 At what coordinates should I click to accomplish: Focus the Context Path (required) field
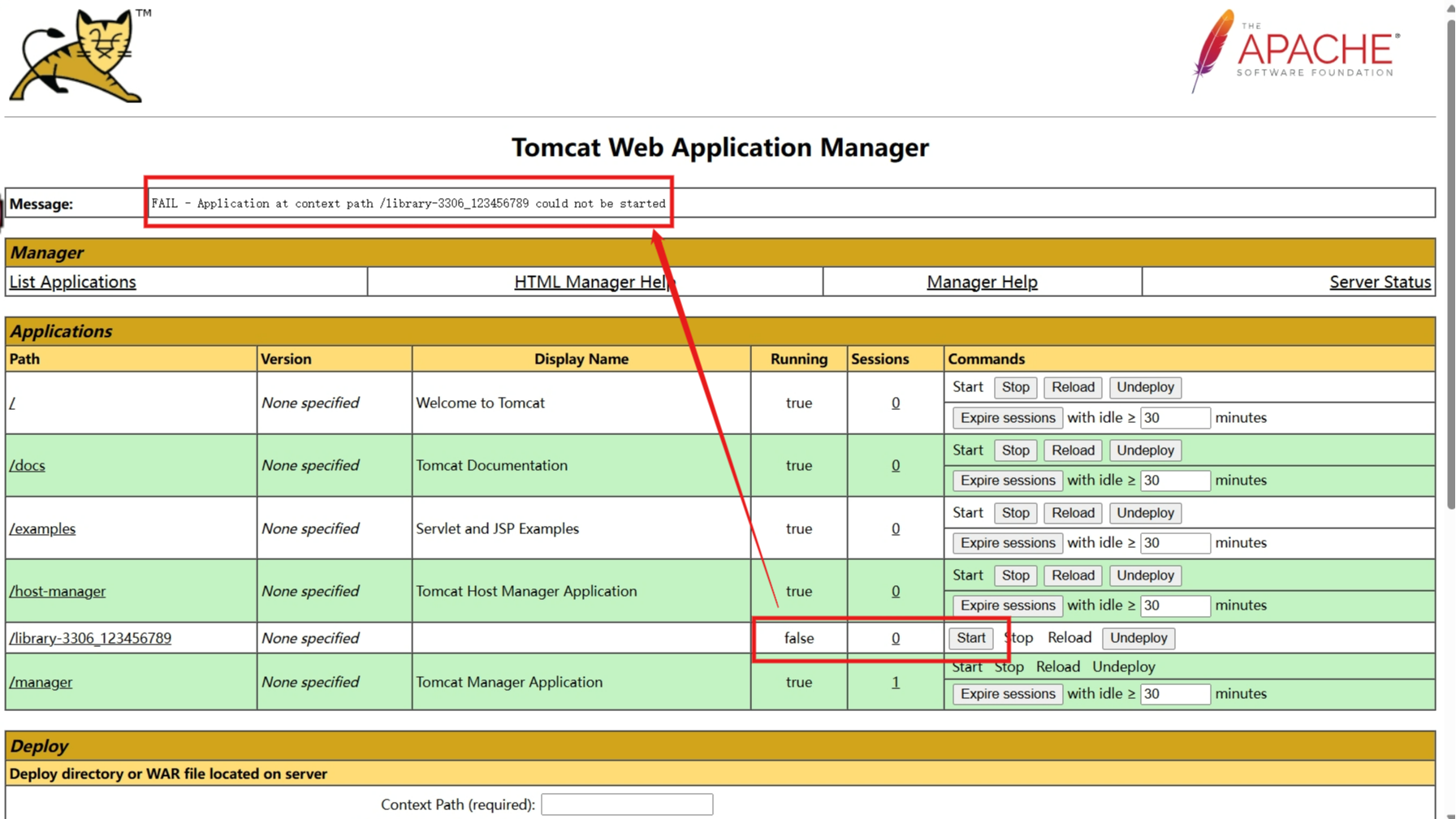pyautogui.click(x=627, y=804)
